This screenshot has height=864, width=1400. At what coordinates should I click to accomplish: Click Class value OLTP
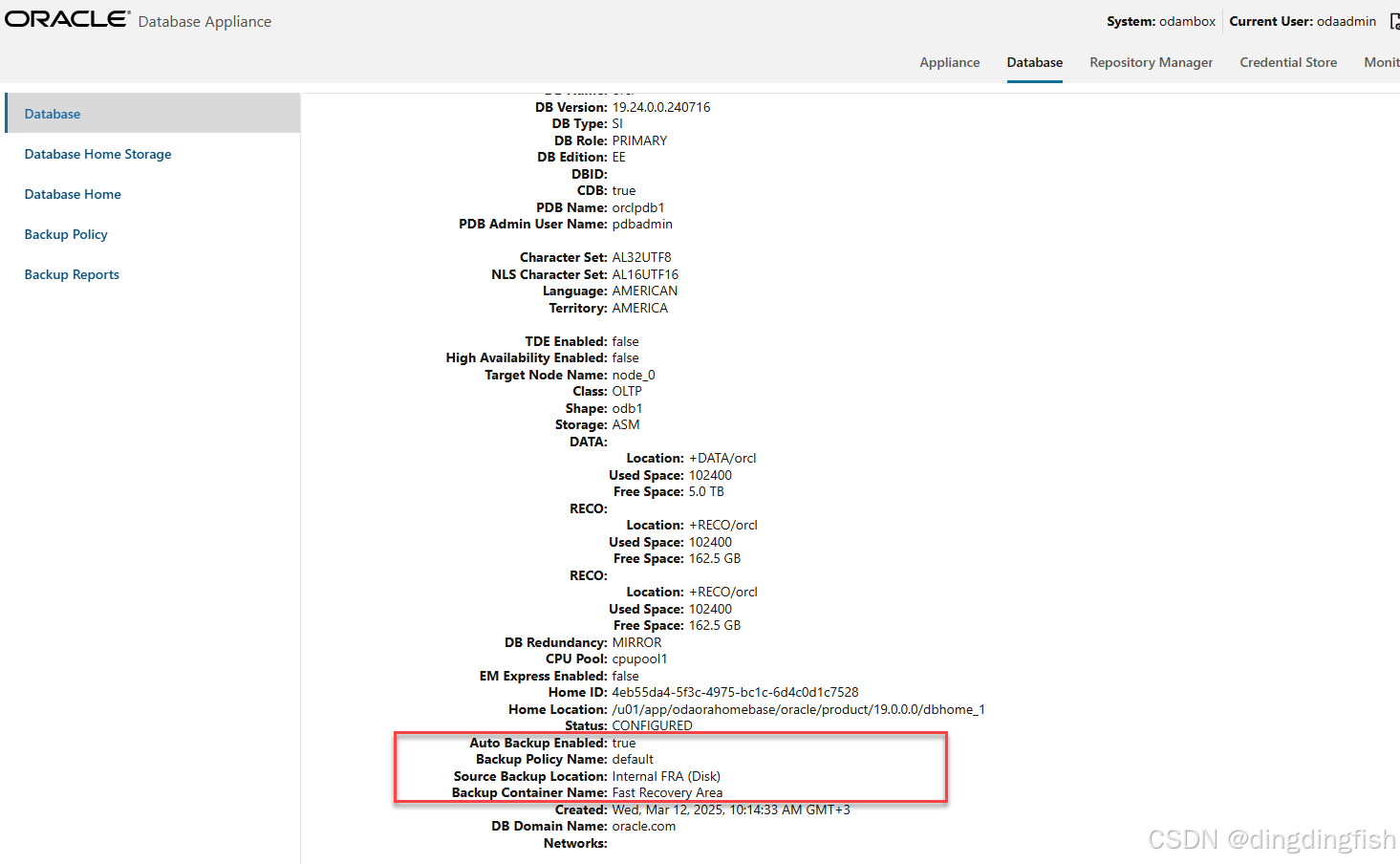627,391
